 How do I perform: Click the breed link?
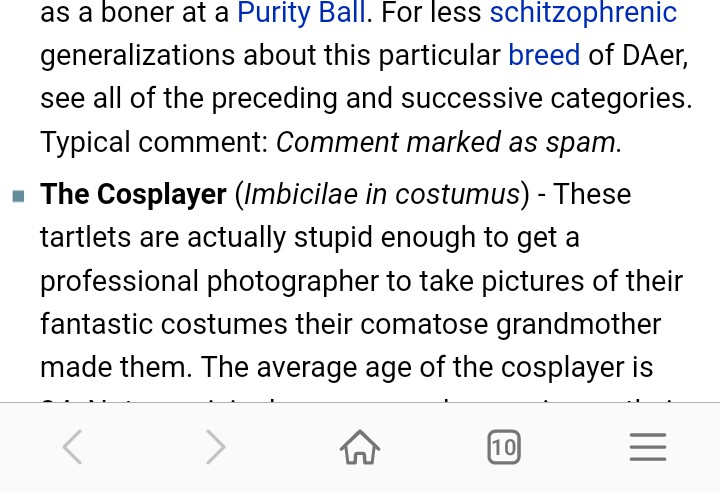(x=544, y=55)
